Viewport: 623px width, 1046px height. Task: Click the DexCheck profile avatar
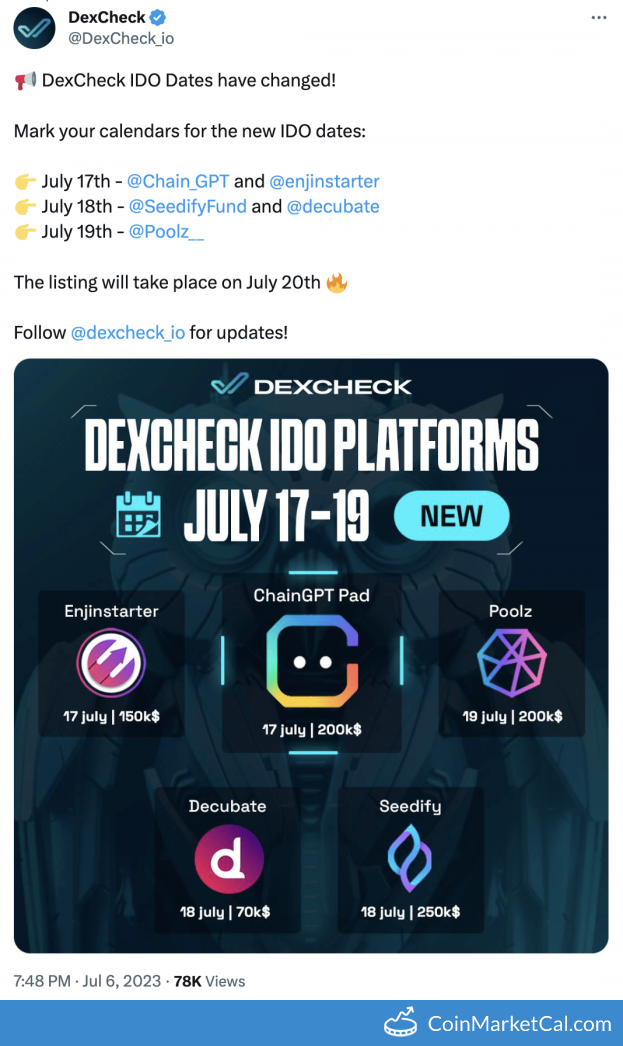[34, 27]
